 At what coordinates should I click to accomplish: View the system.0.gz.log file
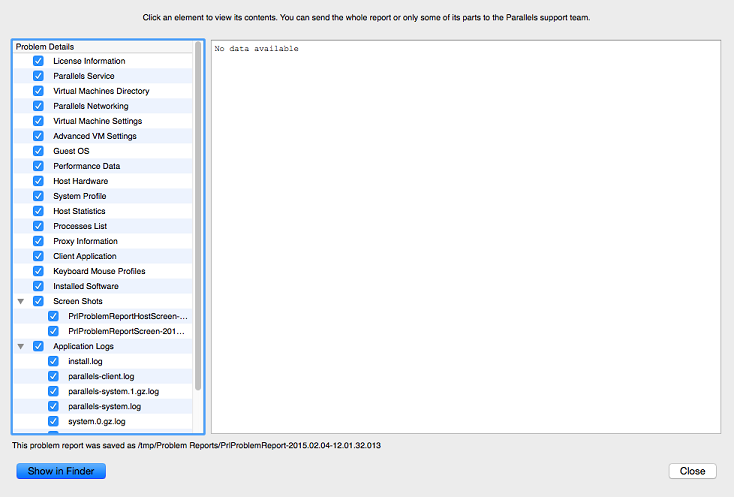click(97, 421)
